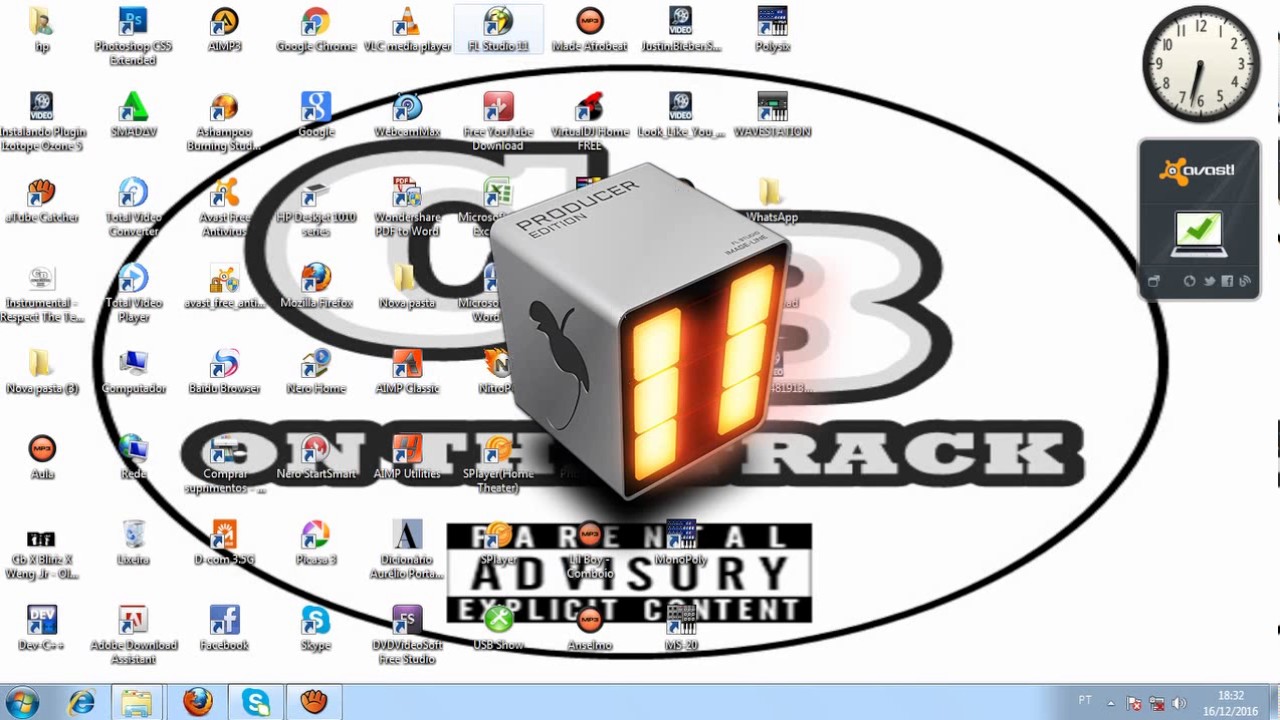Open the SMADAV antivirus shortcut

tap(133, 114)
